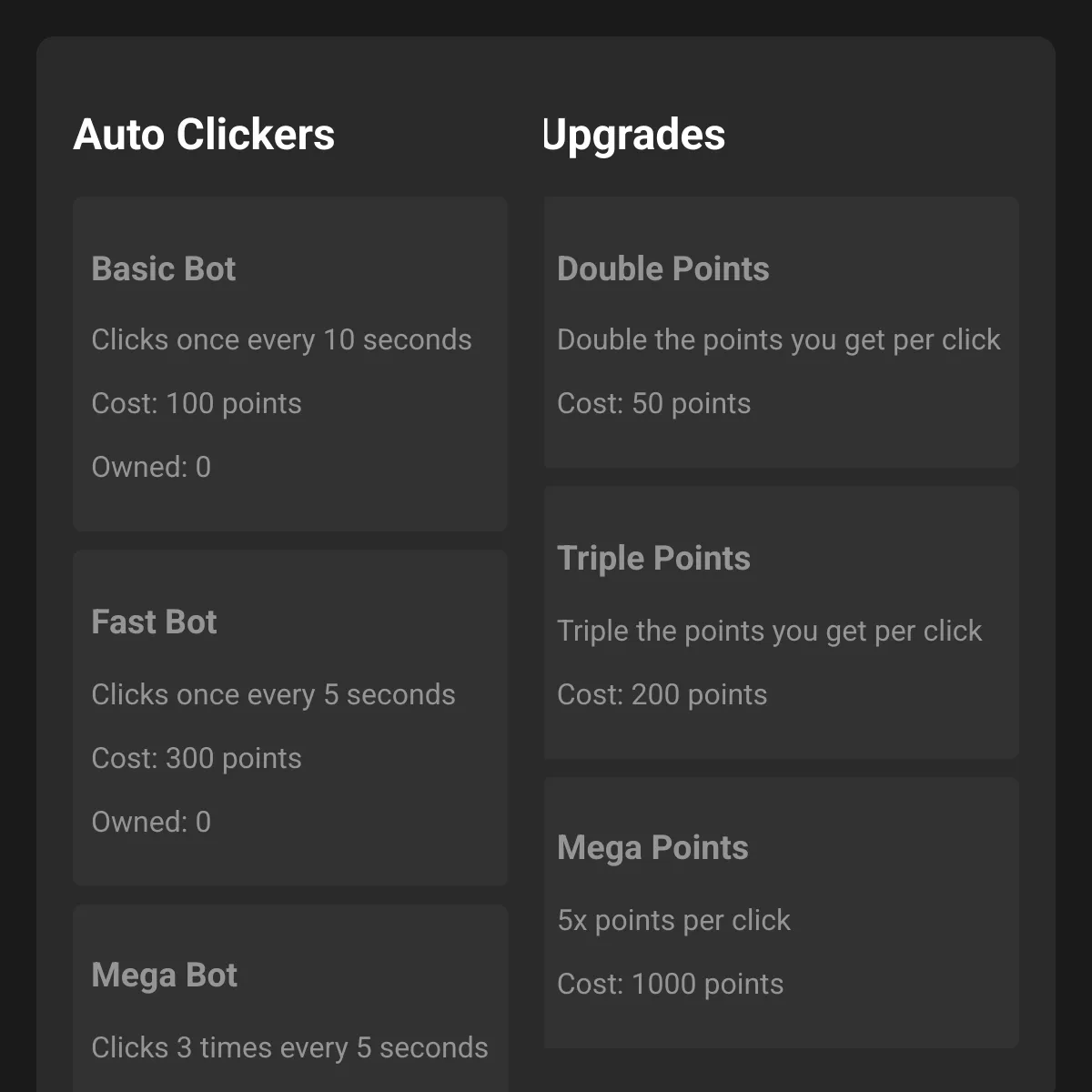Select the Mega Bot card
1092x1092 pixels.
click(290, 998)
